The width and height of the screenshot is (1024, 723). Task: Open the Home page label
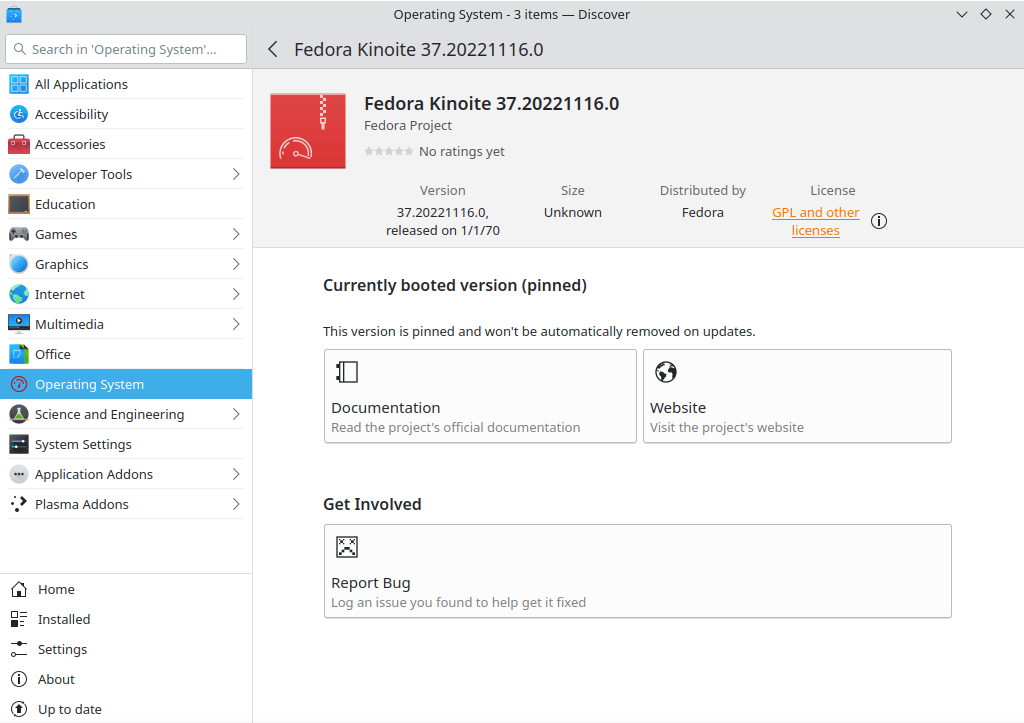click(56, 589)
